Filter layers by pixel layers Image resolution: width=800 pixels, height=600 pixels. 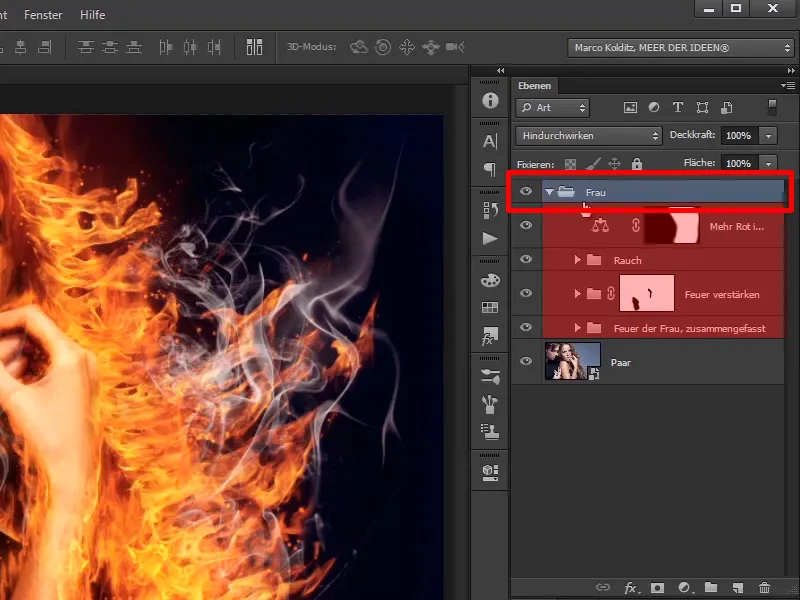tap(630, 108)
